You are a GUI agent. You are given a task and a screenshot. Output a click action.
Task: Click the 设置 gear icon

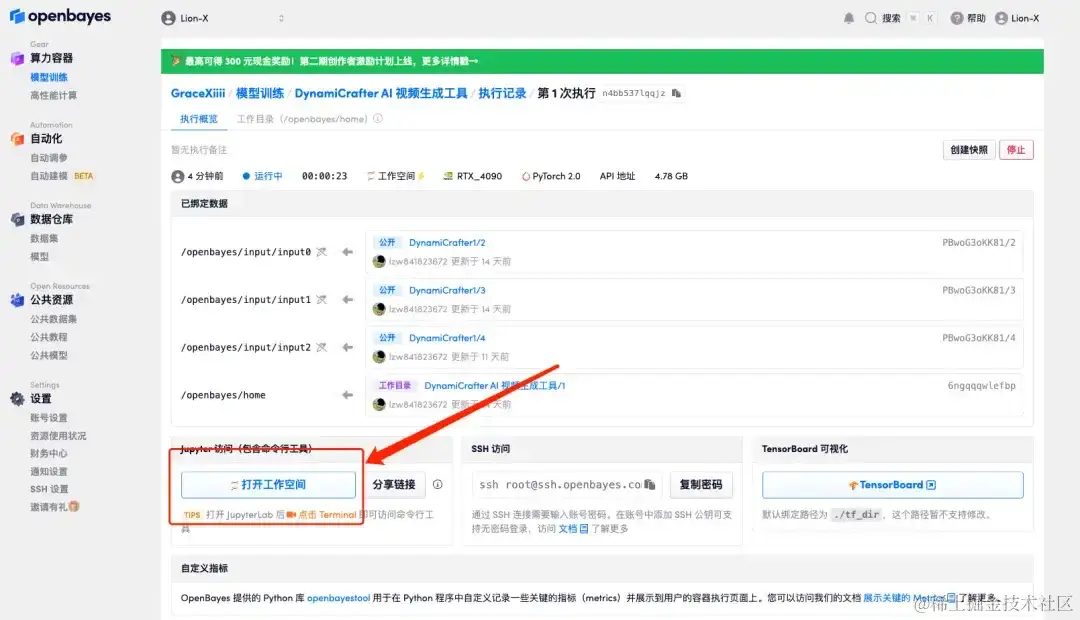(x=17, y=399)
